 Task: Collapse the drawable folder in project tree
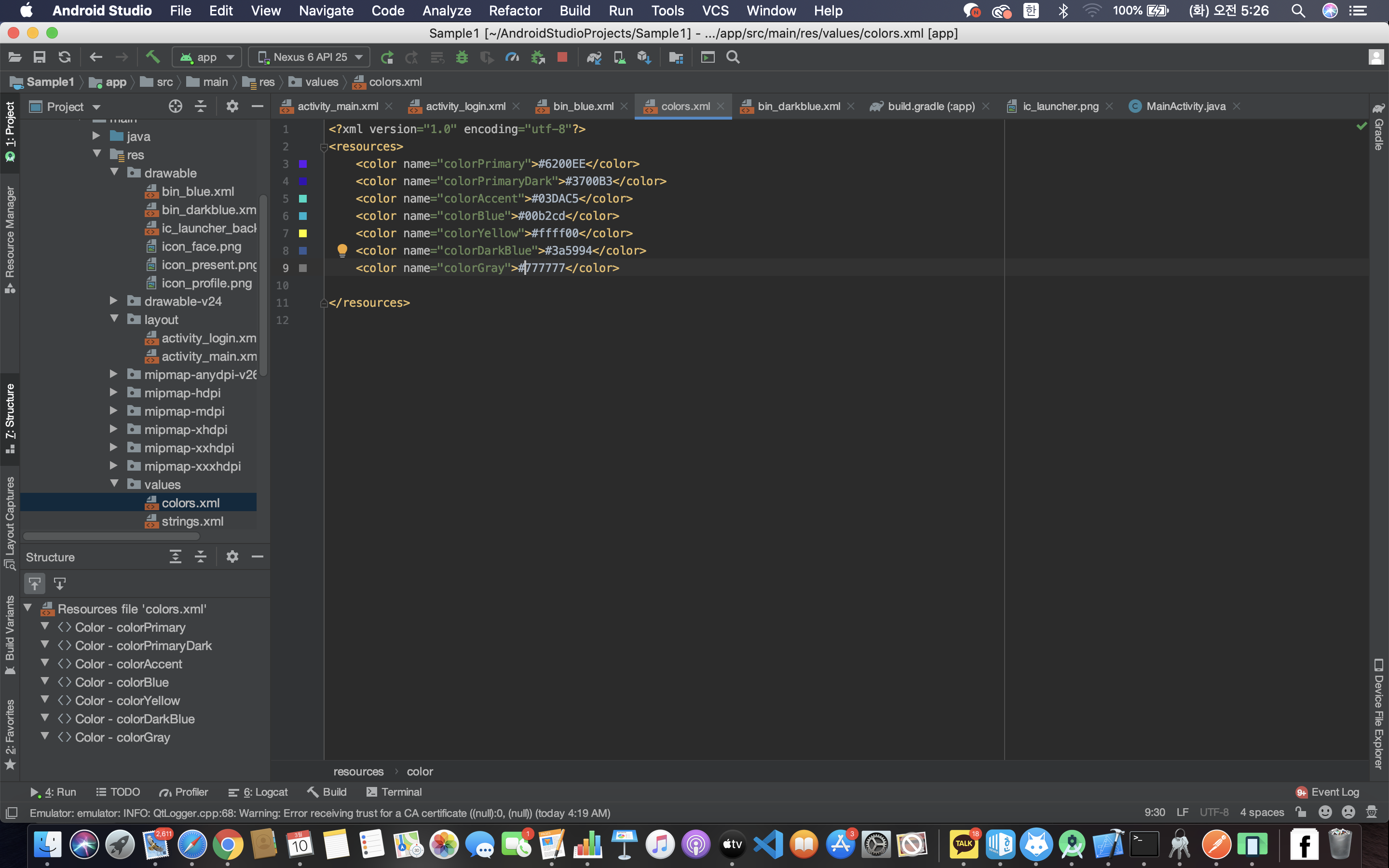pos(114,173)
